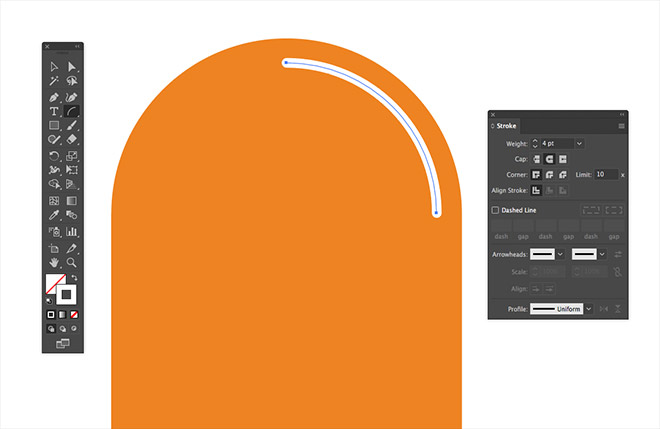
Task: Open the end arrowhead dropdown
Action: coord(602,254)
